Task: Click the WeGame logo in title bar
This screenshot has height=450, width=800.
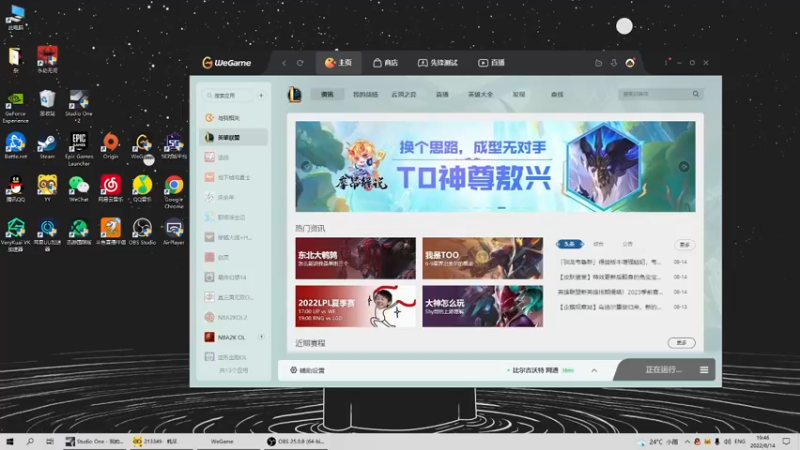Action: (x=227, y=63)
